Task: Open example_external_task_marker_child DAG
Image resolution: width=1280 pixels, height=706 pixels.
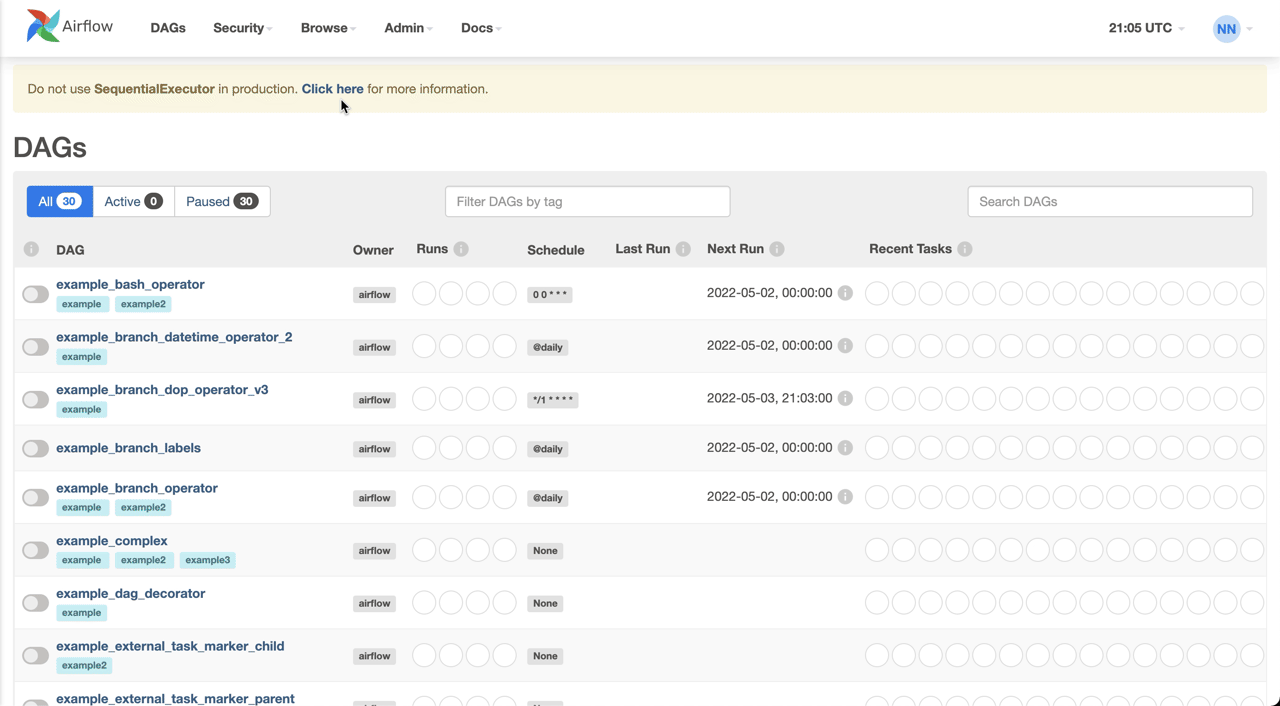Action: 170,646
